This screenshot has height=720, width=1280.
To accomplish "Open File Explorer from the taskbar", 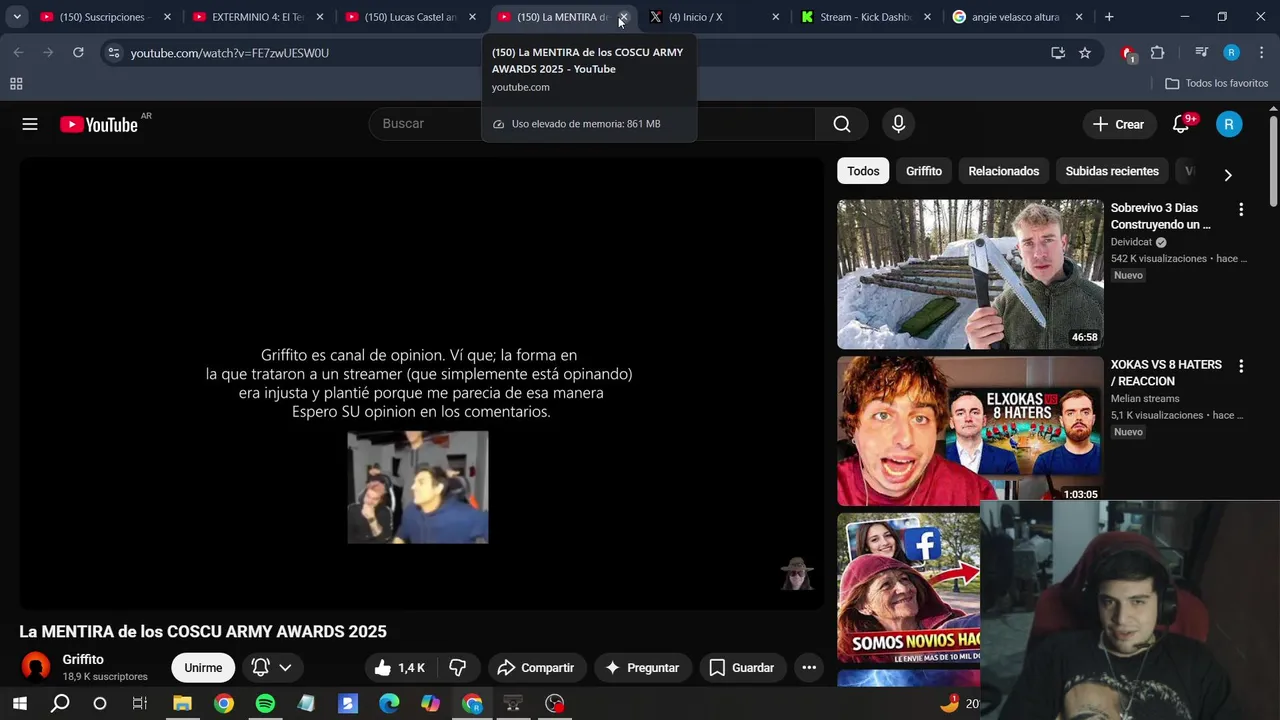I will tap(182, 703).
